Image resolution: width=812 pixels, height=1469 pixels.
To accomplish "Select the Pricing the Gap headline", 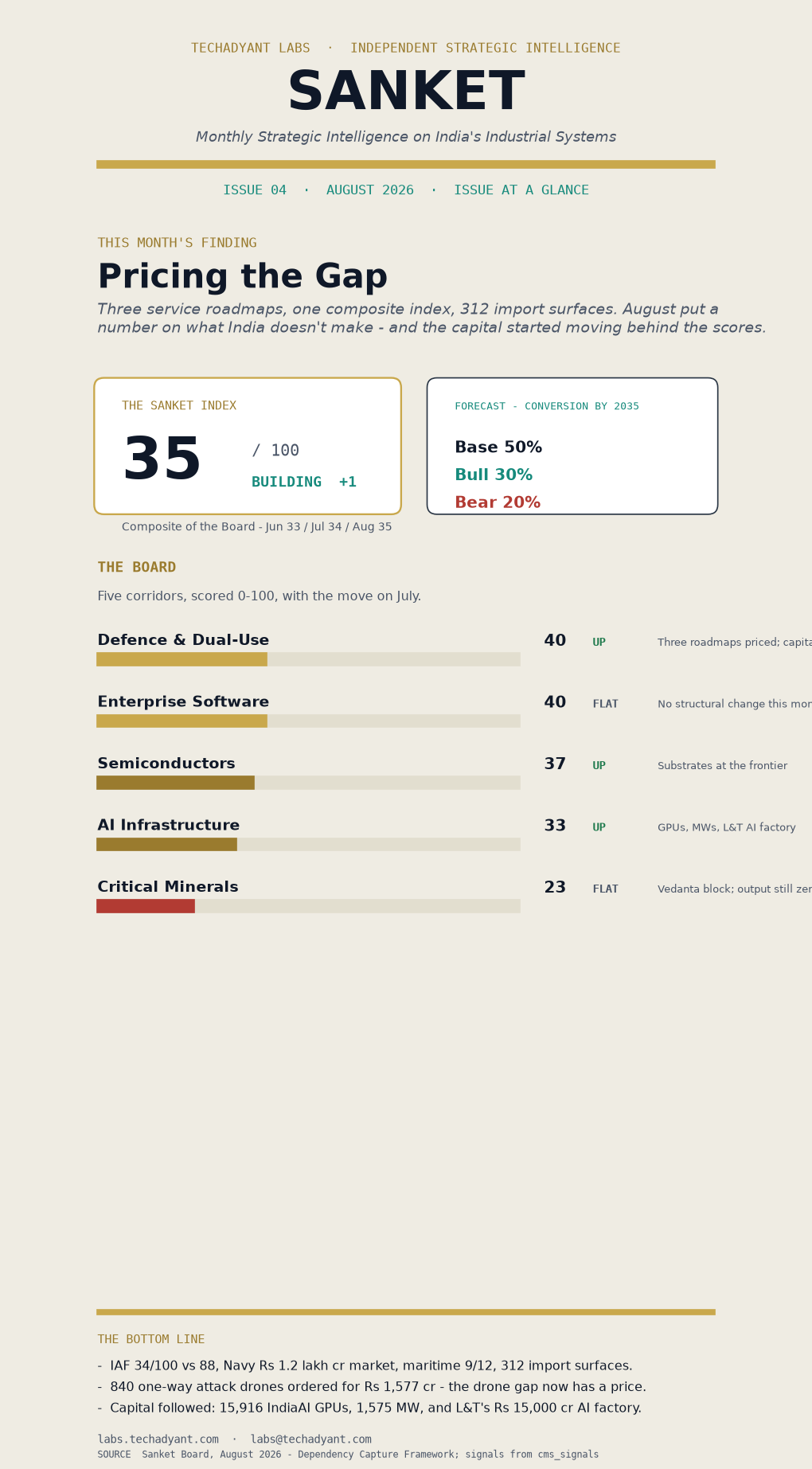I will (242, 277).
